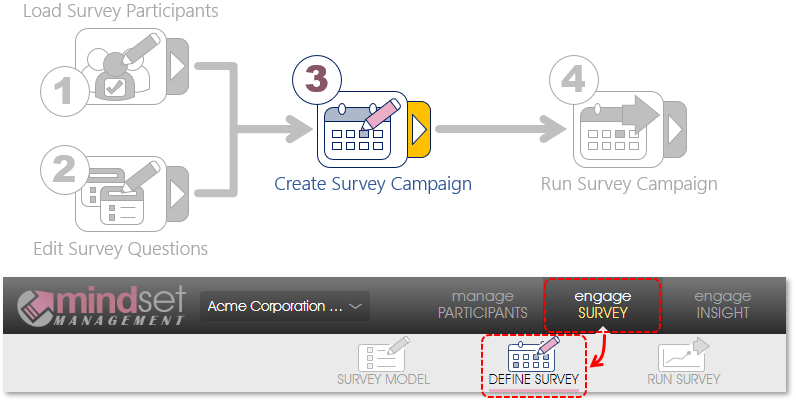
Task: Select the RUN SURVEY tab
Action: 684,361
